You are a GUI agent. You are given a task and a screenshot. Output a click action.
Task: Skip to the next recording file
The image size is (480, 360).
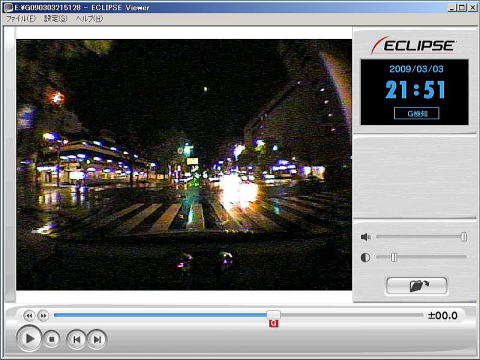(97, 339)
